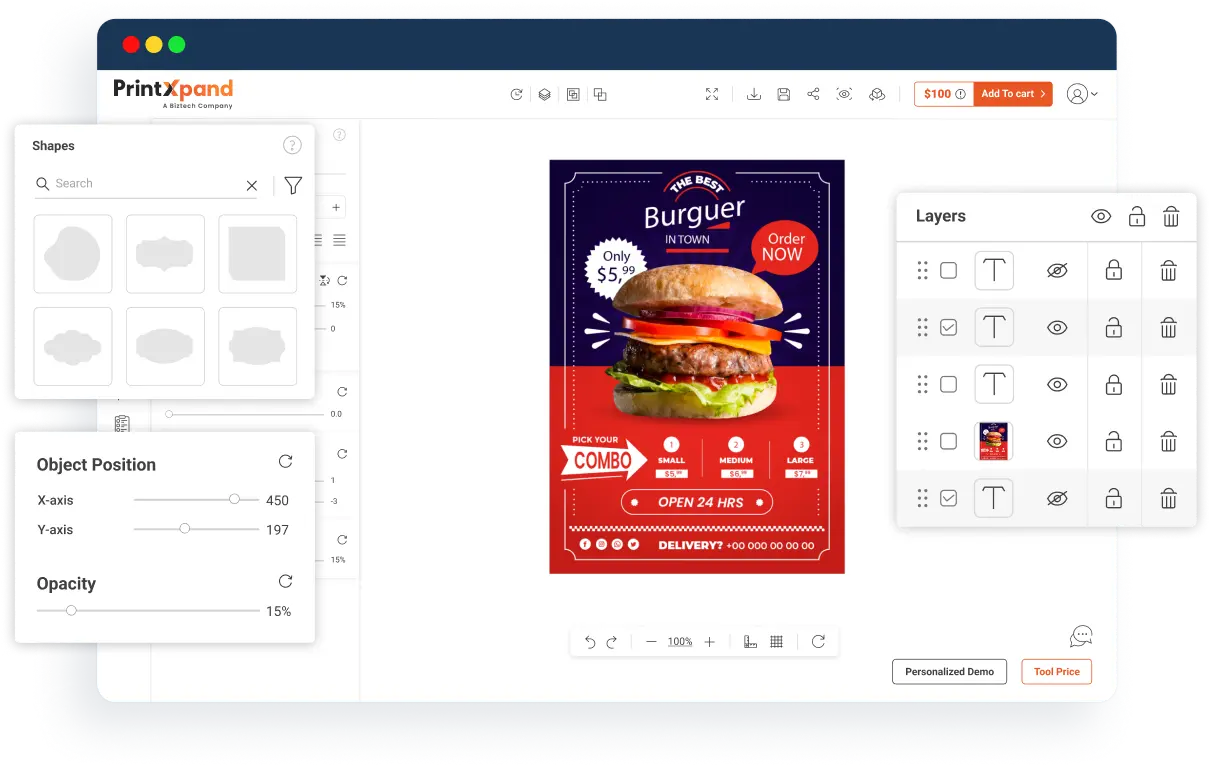Delete the first layer using trash icon
The height and width of the screenshot is (766, 1211).
pyautogui.click(x=1168, y=271)
